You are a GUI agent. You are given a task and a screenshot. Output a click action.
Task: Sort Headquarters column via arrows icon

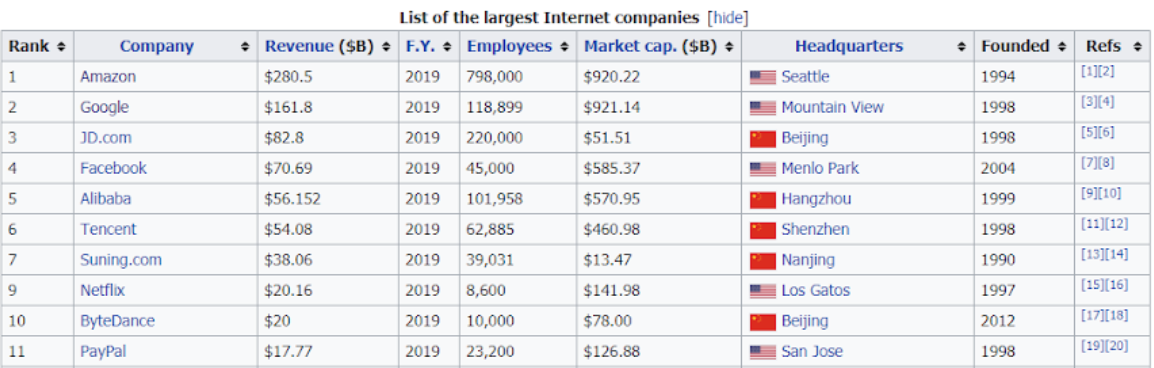coord(961,46)
